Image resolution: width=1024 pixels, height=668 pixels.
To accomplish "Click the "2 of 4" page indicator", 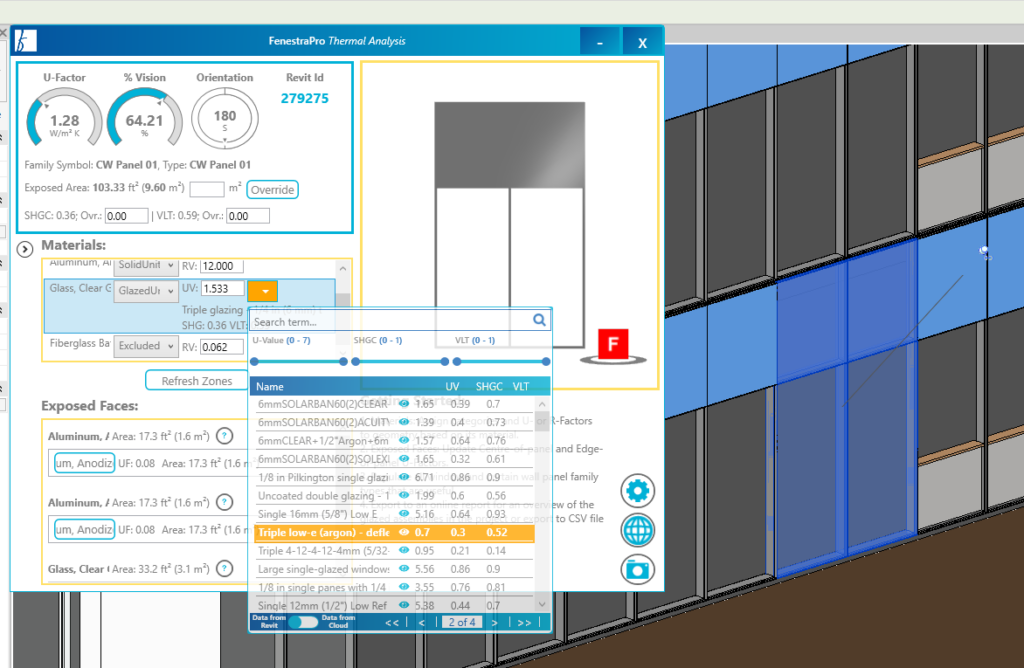I will [x=462, y=622].
